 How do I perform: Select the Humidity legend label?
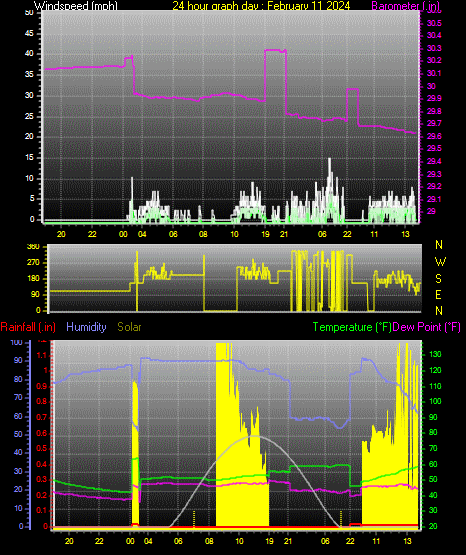86,327
